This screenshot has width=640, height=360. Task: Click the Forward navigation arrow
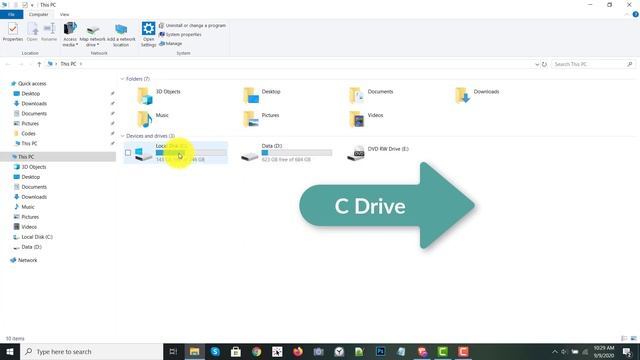pos(21,64)
